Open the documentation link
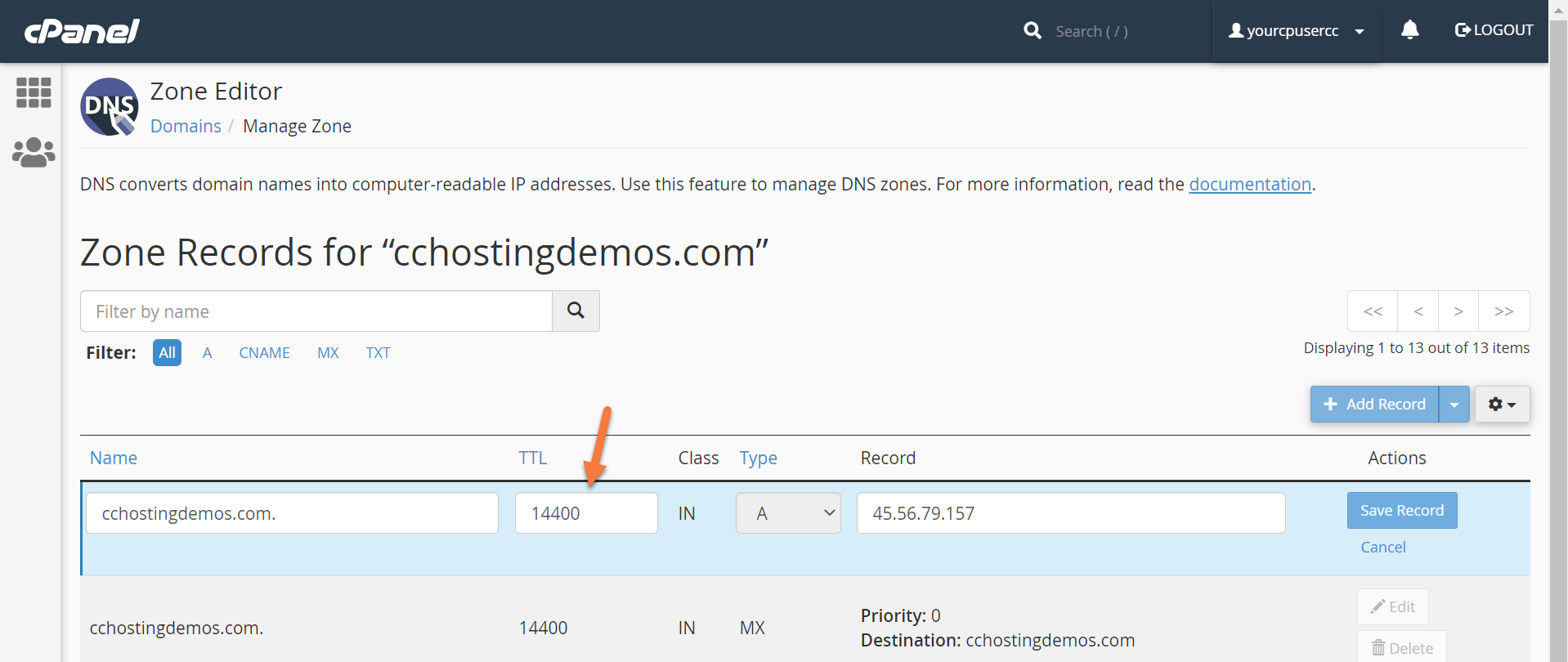1568x662 pixels. (1249, 185)
